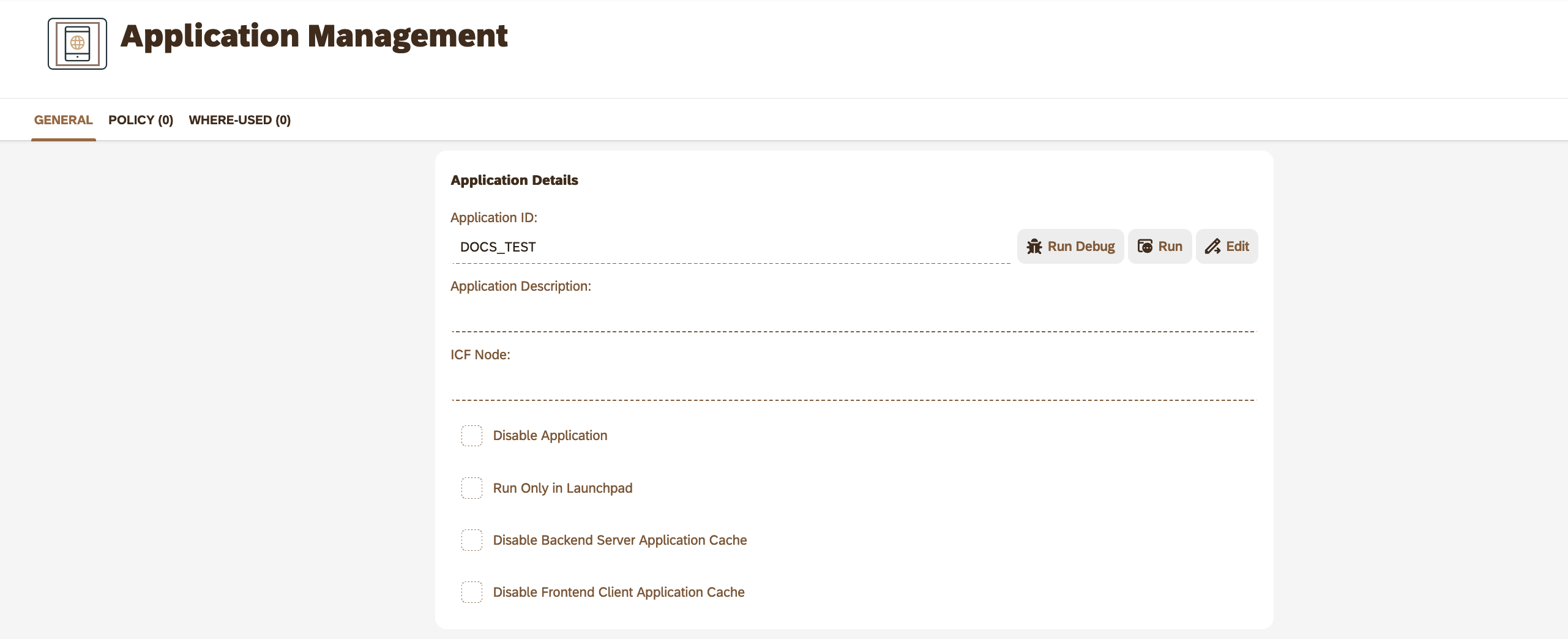Click the globe symbol inside the header icon
The width and height of the screenshot is (1568, 639).
[x=77, y=43]
